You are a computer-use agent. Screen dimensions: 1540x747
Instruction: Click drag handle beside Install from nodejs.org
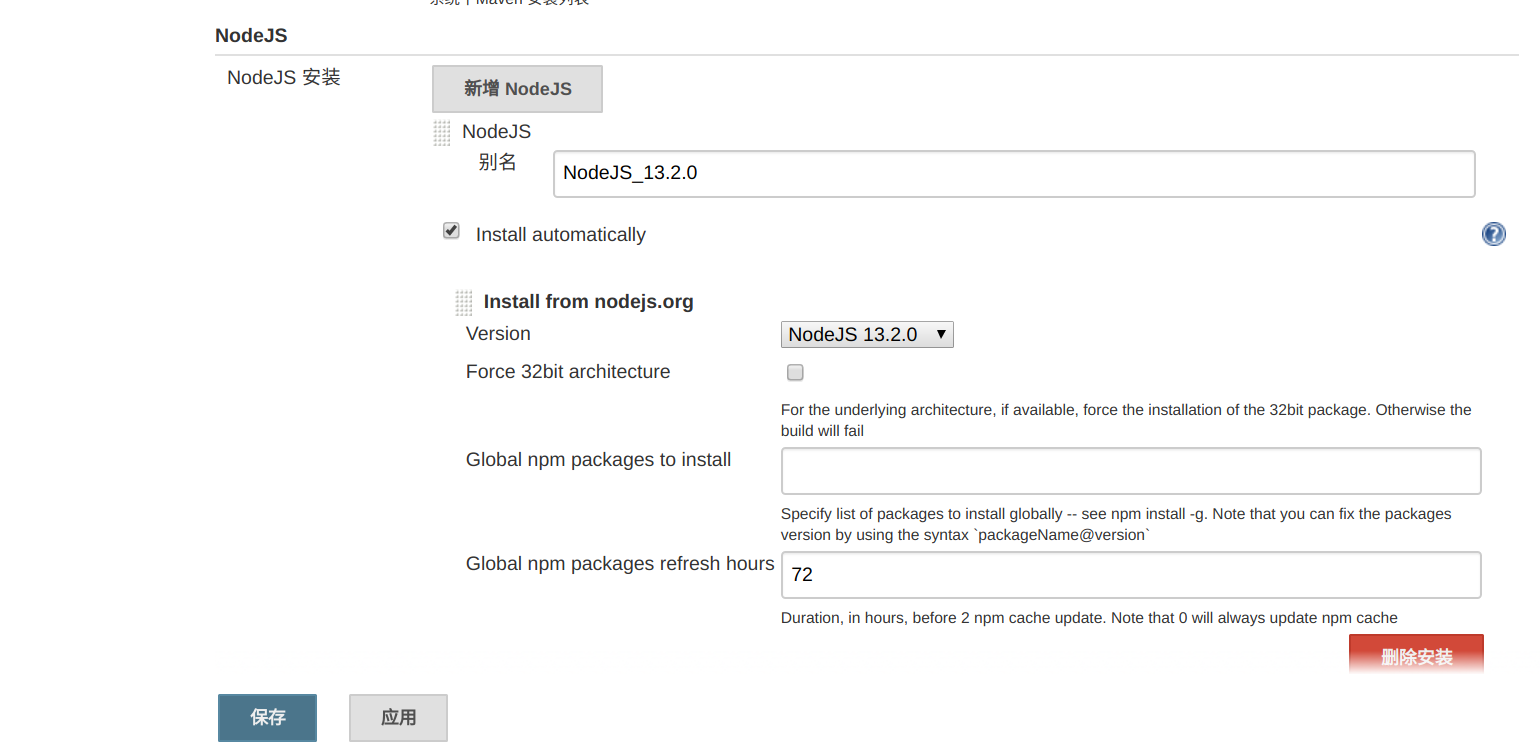click(463, 302)
